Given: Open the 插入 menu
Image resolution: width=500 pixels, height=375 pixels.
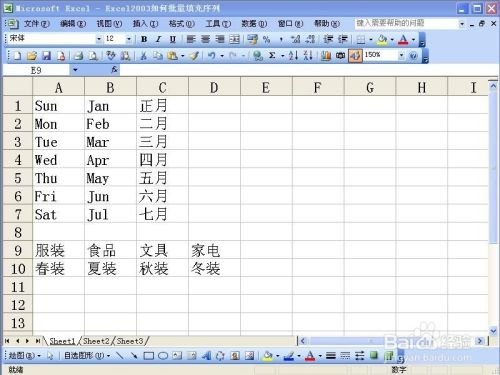Looking at the screenshot, I should tap(145, 23).
